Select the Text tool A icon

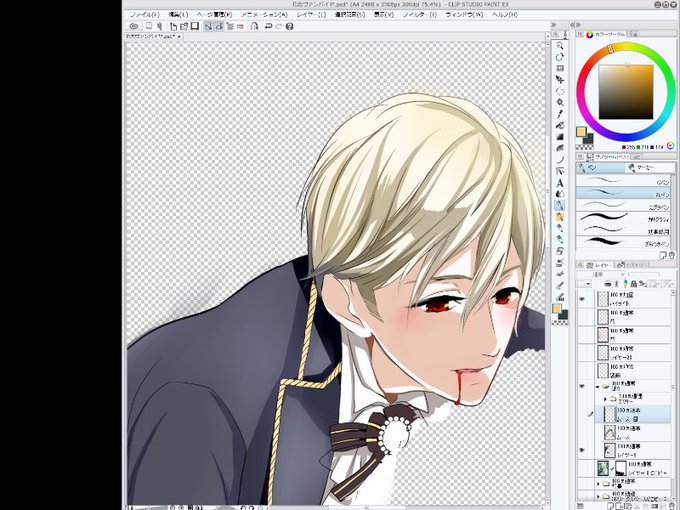tap(560, 183)
